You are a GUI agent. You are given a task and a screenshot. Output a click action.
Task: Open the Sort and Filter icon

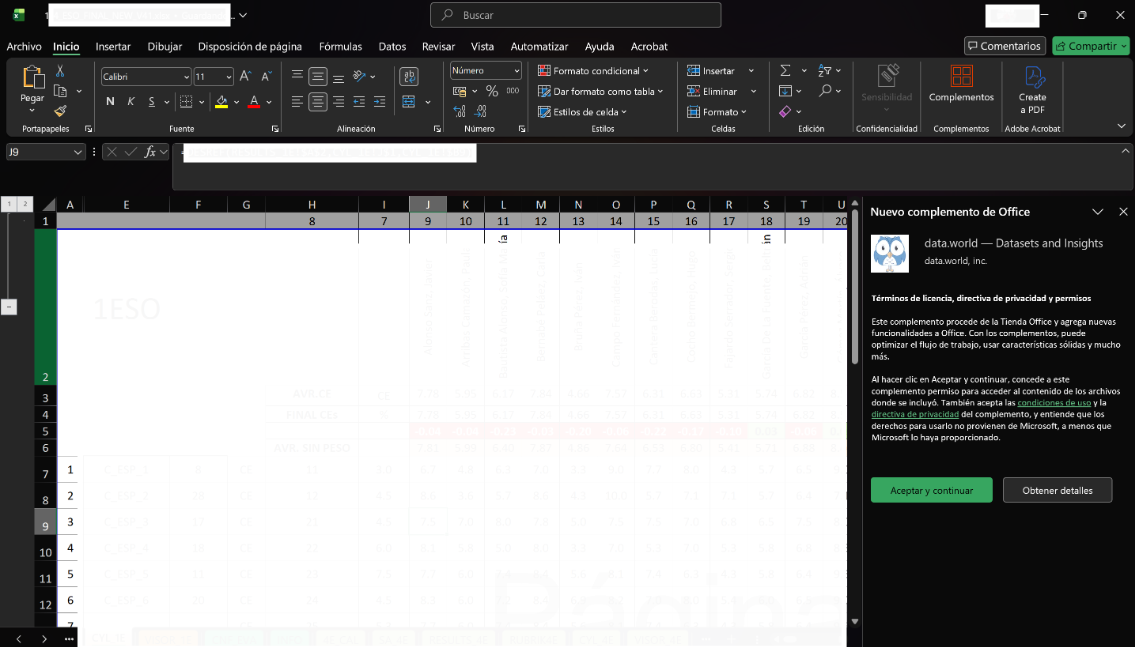pyautogui.click(x=824, y=70)
